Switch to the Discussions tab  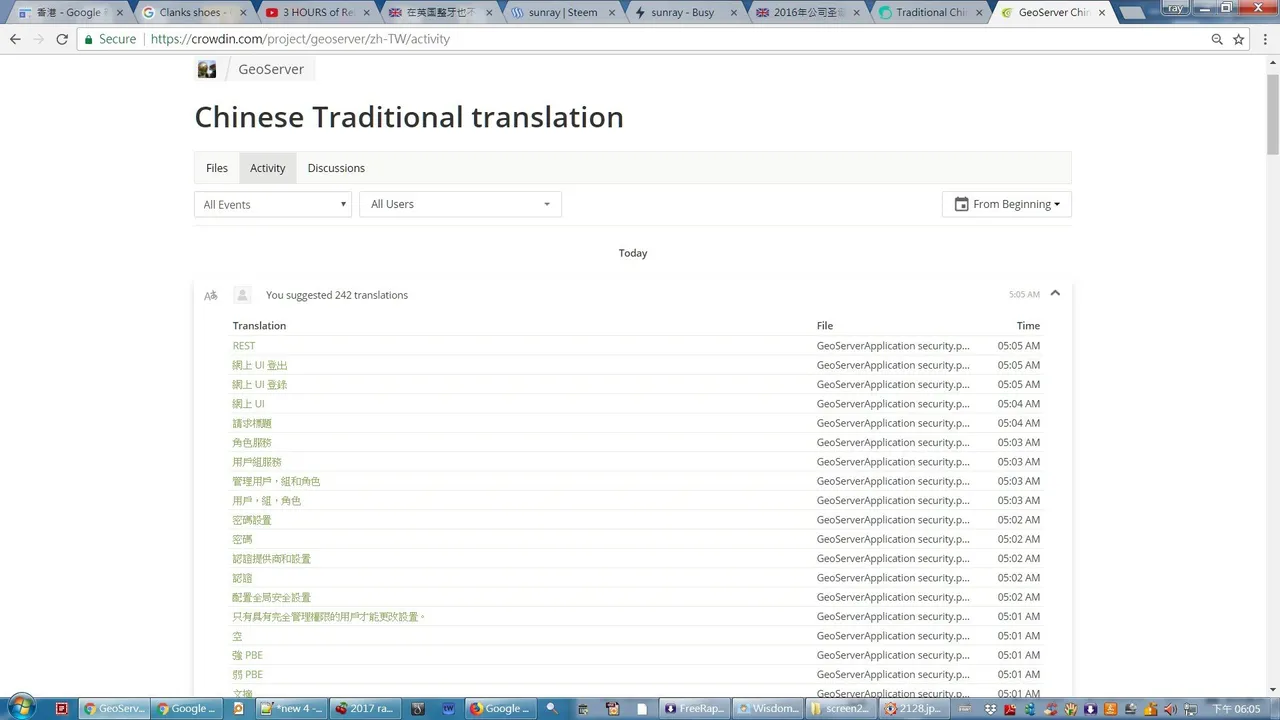coord(336,168)
